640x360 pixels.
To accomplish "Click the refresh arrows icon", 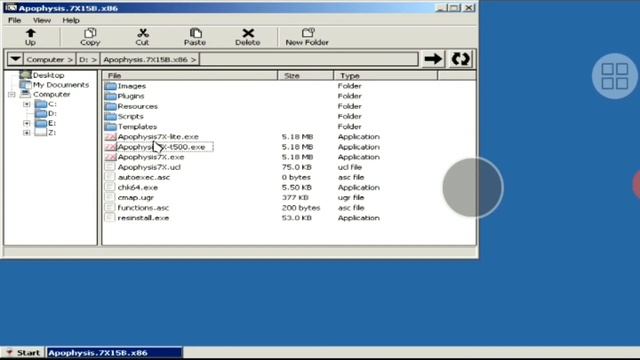I will pyautogui.click(x=460, y=59).
